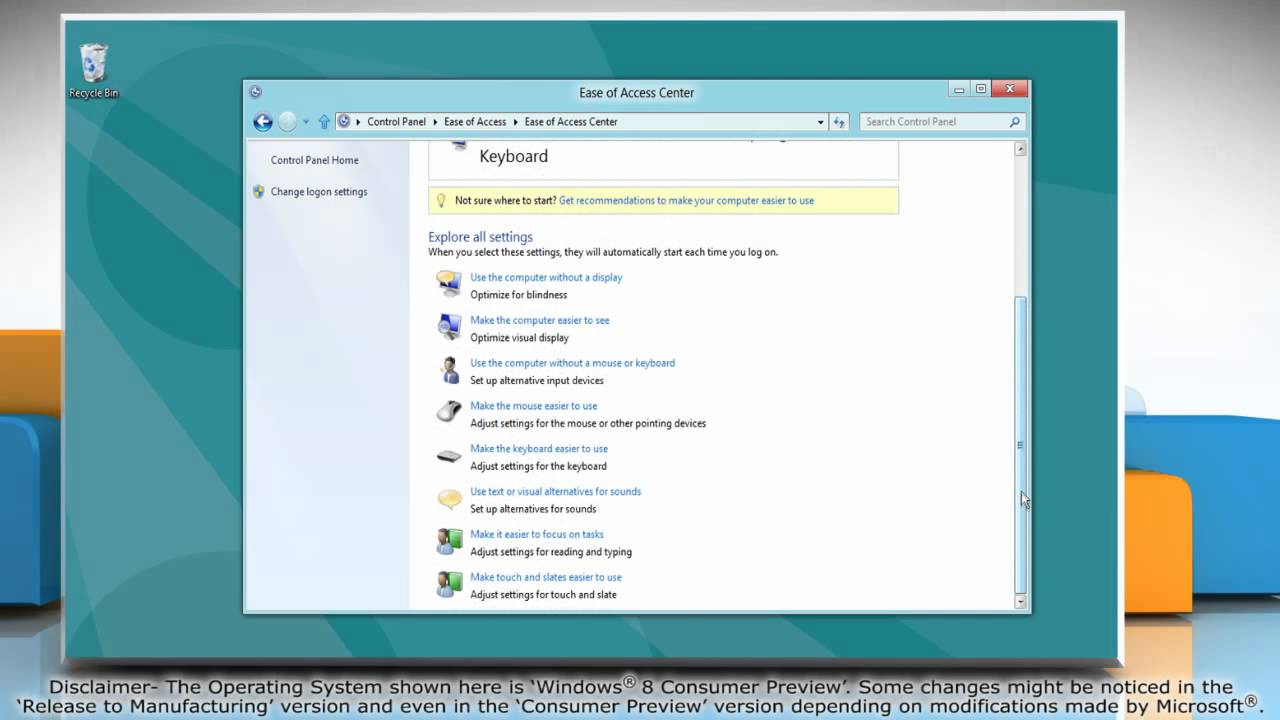This screenshot has height=720, width=1280.
Task: Click the Refresh button beside address bar
Action: (840, 122)
